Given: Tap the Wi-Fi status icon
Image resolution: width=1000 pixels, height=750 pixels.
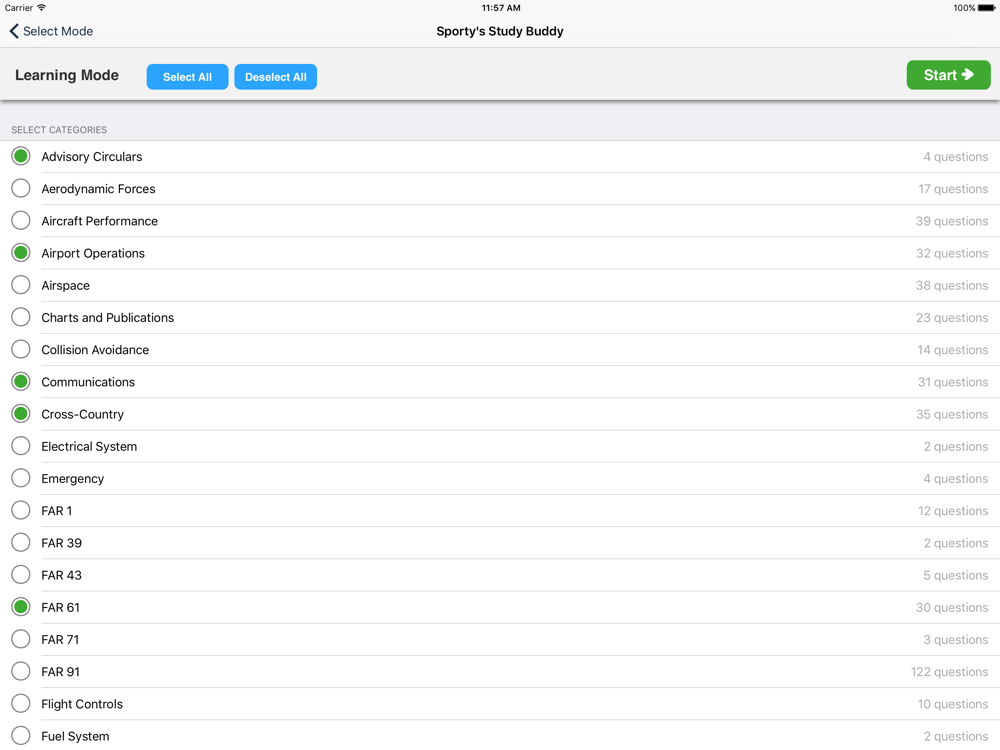Looking at the screenshot, I should point(41,8).
